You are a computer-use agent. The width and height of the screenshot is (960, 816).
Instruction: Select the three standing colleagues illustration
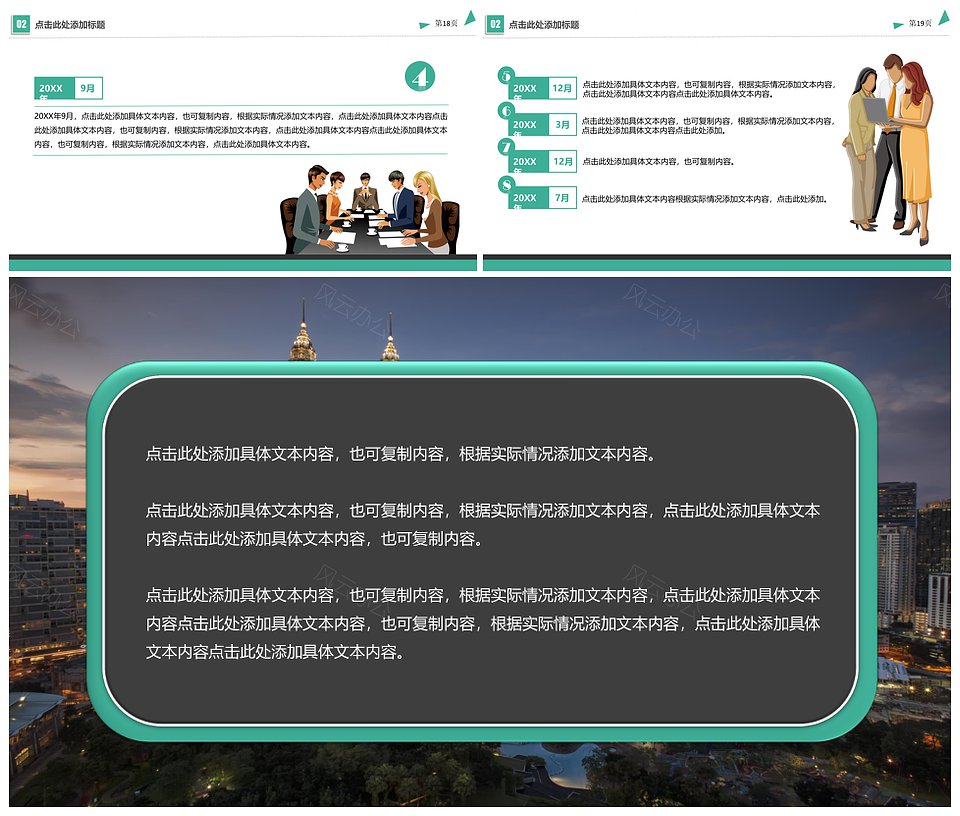pyautogui.click(x=888, y=149)
